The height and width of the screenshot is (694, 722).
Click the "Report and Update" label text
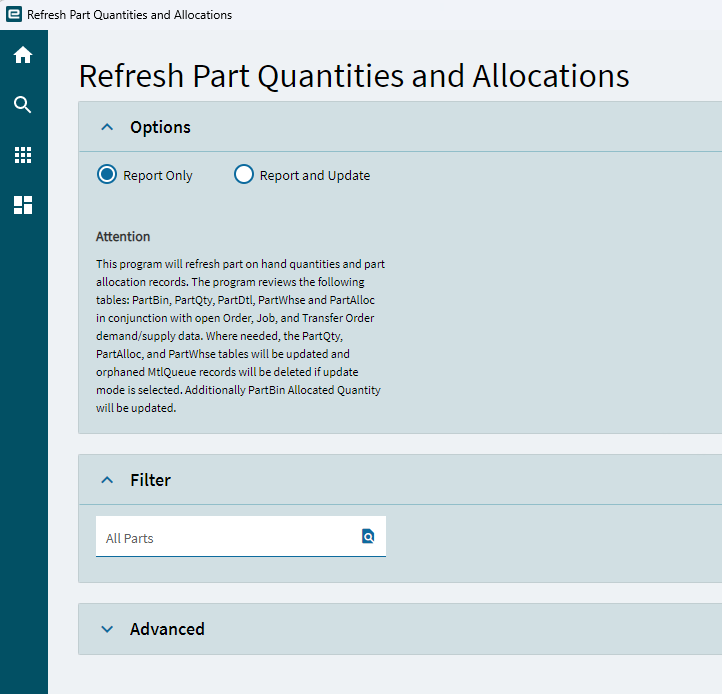pyautogui.click(x=315, y=176)
